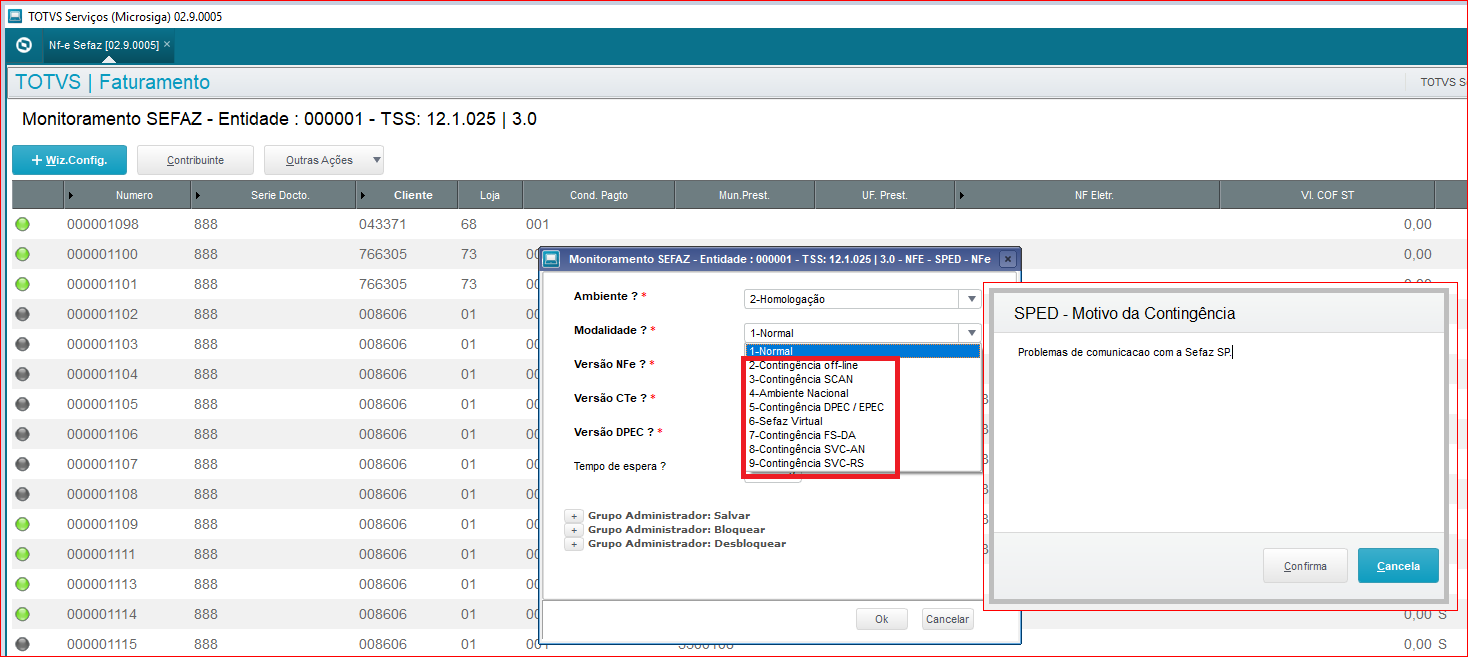Click the Mun.Prest. column header

[744, 195]
